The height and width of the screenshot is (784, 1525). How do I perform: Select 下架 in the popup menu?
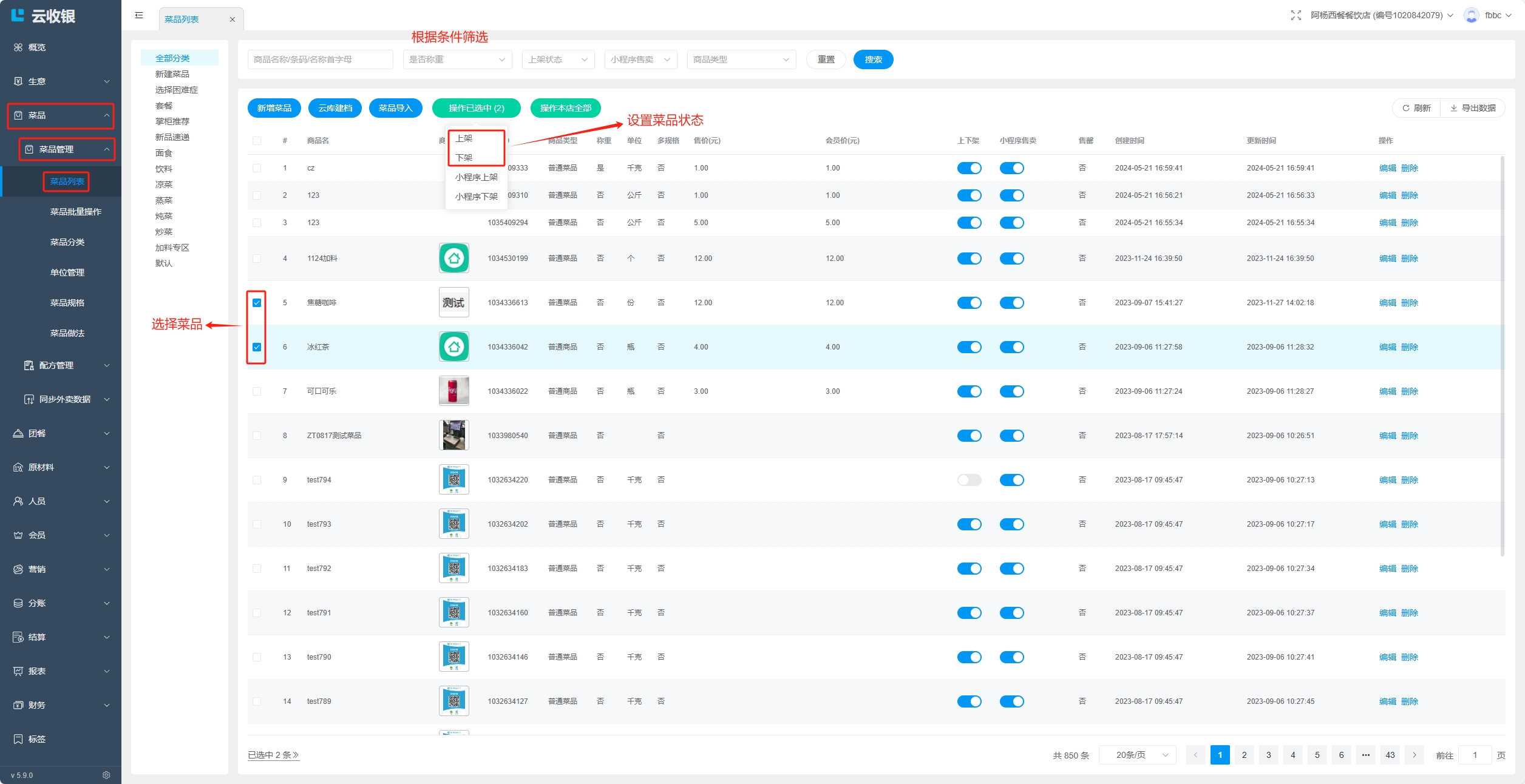[464, 158]
